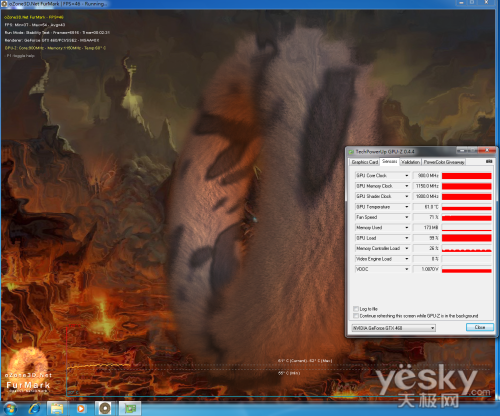Screen dimensions: 500x416
Task: Click the VDDC voltage graph
Action: pyautogui.click(x=467, y=269)
